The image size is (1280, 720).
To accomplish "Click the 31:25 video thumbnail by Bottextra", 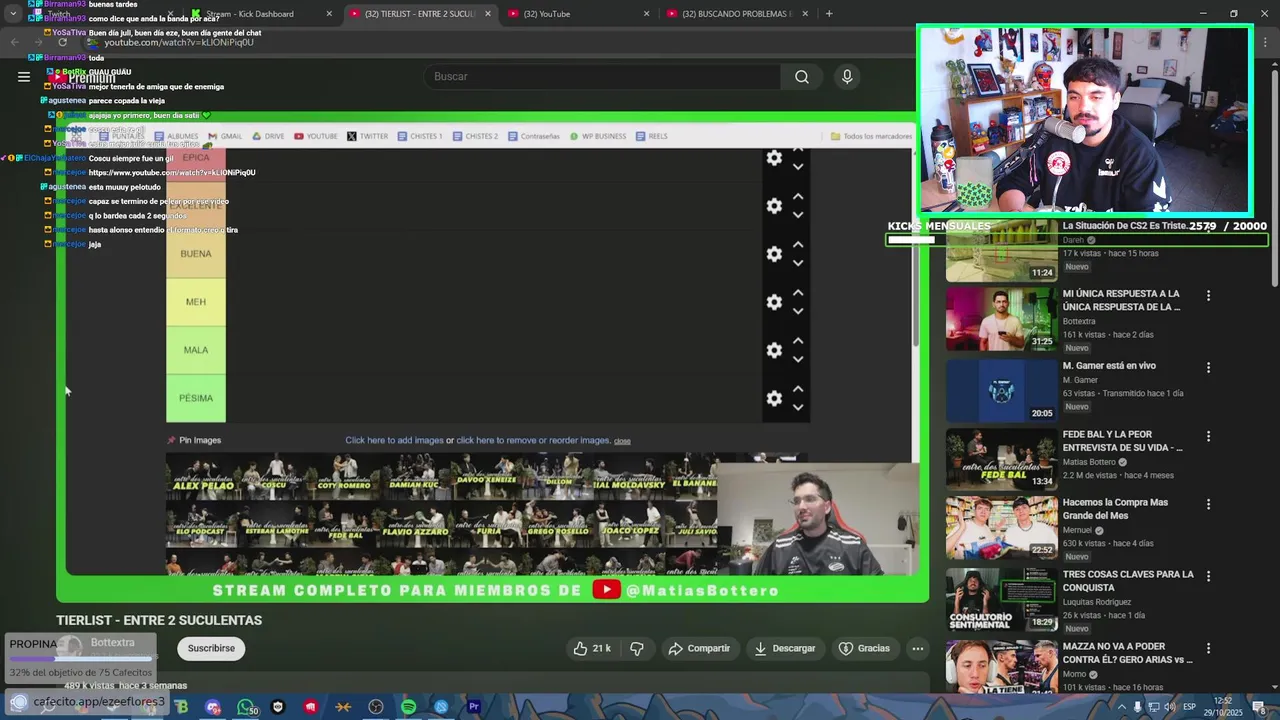I will [1001, 319].
